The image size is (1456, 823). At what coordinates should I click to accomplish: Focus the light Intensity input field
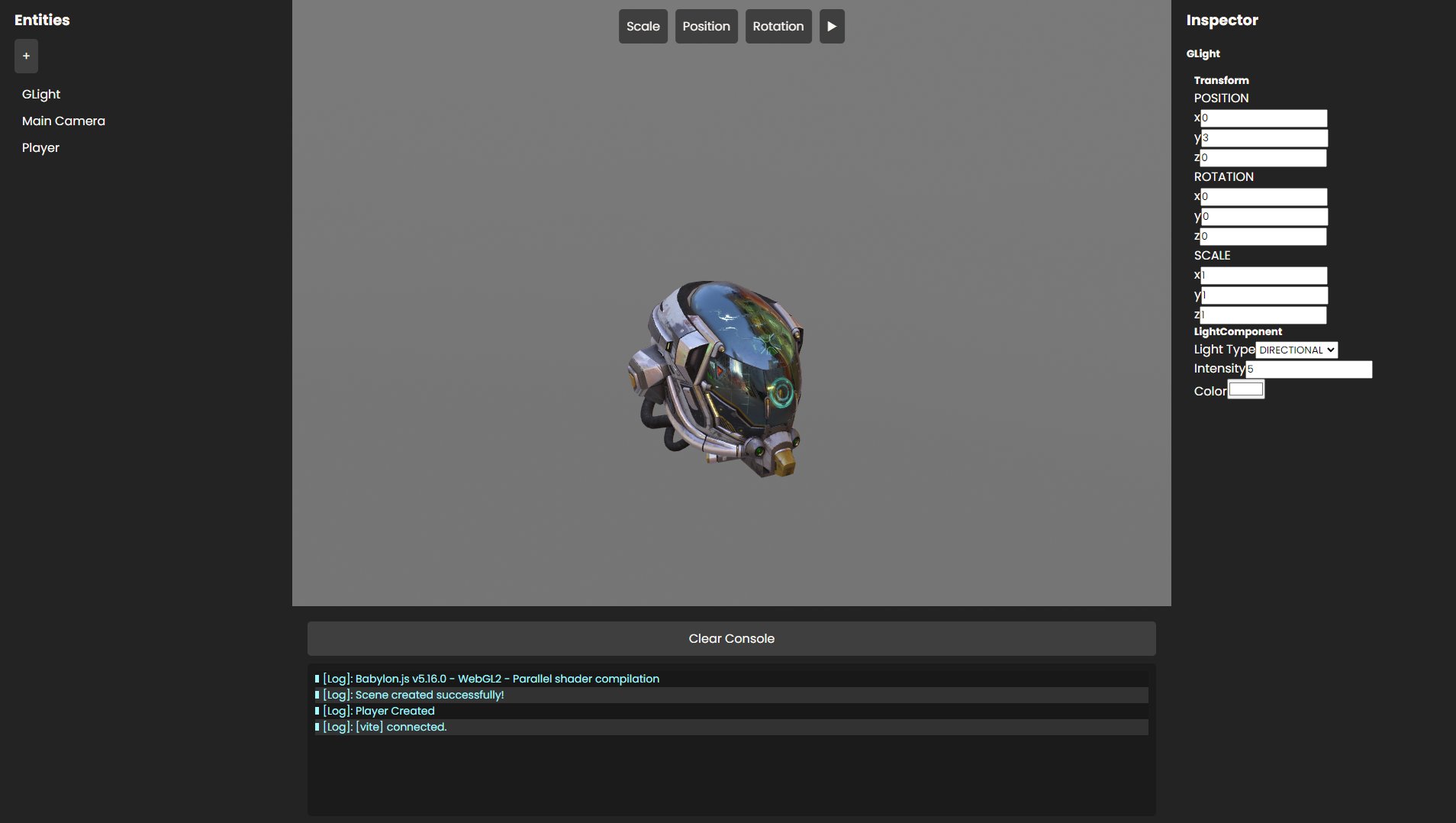[x=1309, y=370]
